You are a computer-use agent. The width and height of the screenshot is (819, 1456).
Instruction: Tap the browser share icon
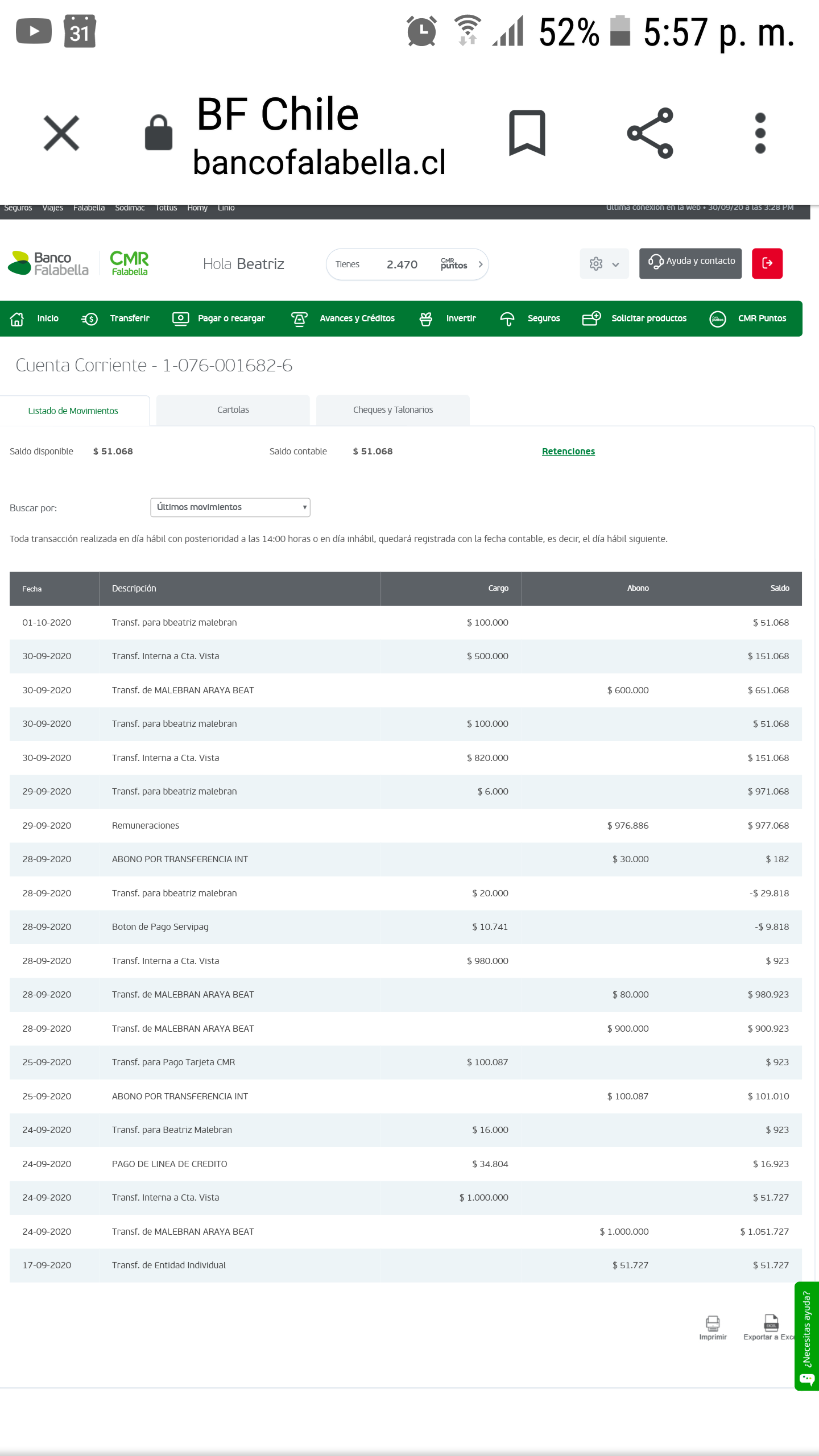pos(650,133)
